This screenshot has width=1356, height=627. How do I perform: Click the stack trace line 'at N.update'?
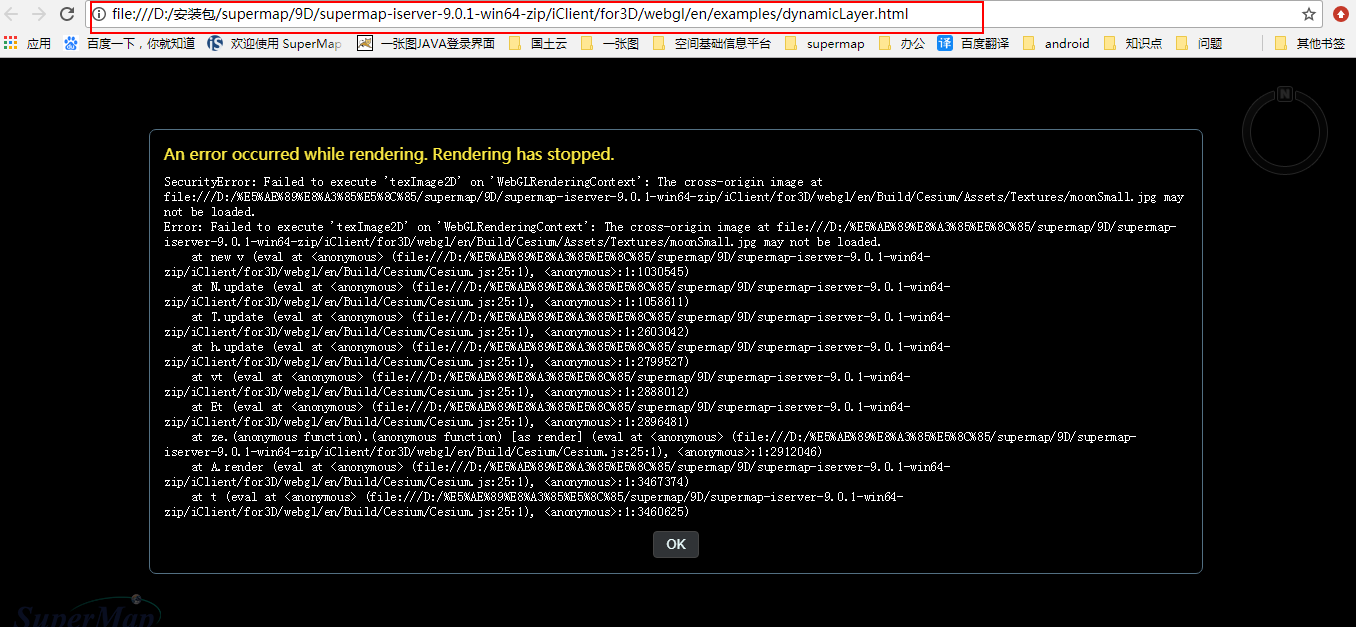point(557,294)
